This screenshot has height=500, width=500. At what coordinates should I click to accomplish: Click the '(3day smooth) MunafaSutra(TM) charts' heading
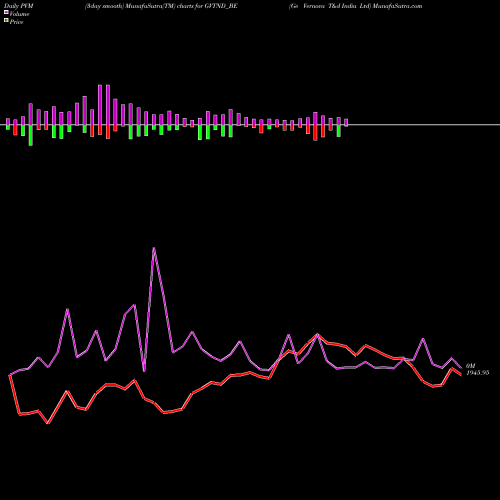point(139,6)
